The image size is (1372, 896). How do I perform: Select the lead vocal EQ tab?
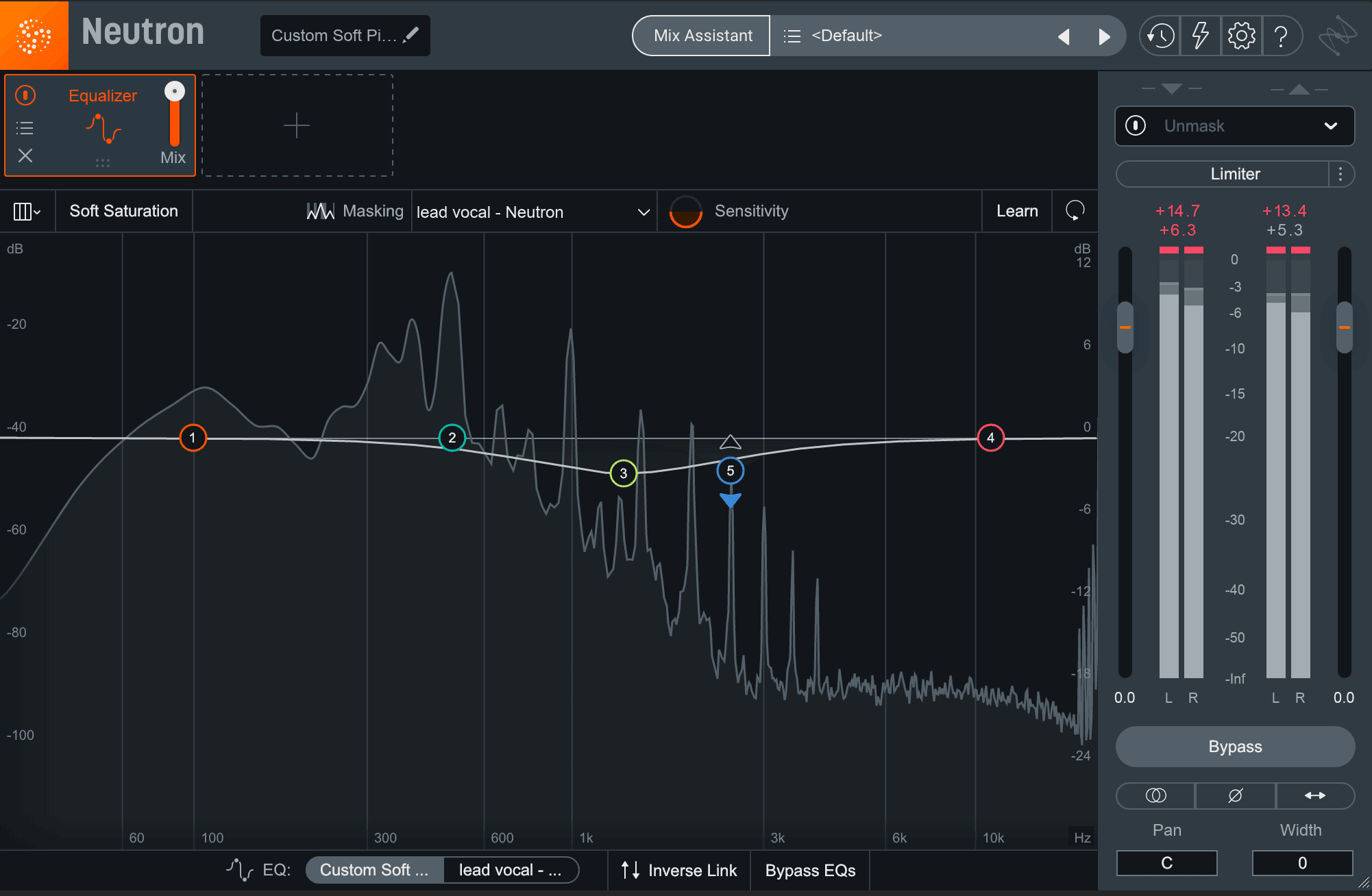(x=510, y=870)
